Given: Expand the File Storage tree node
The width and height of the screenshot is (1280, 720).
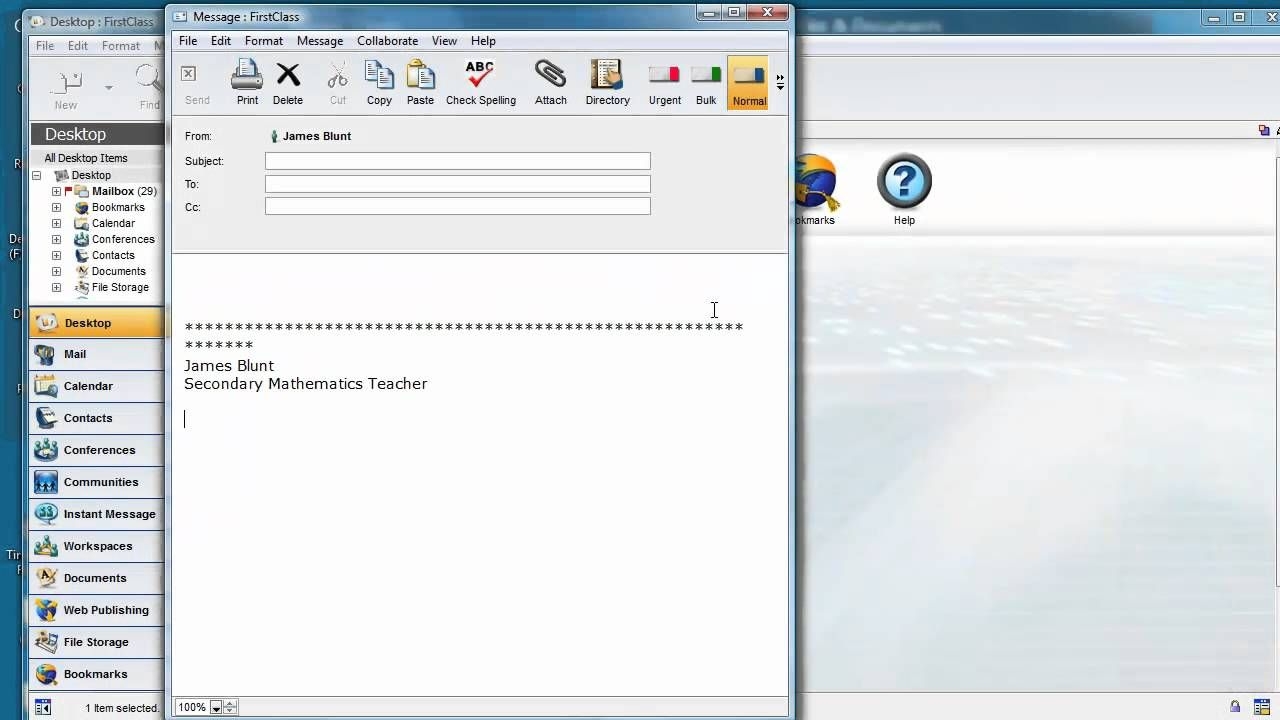Looking at the screenshot, I should (57, 287).
